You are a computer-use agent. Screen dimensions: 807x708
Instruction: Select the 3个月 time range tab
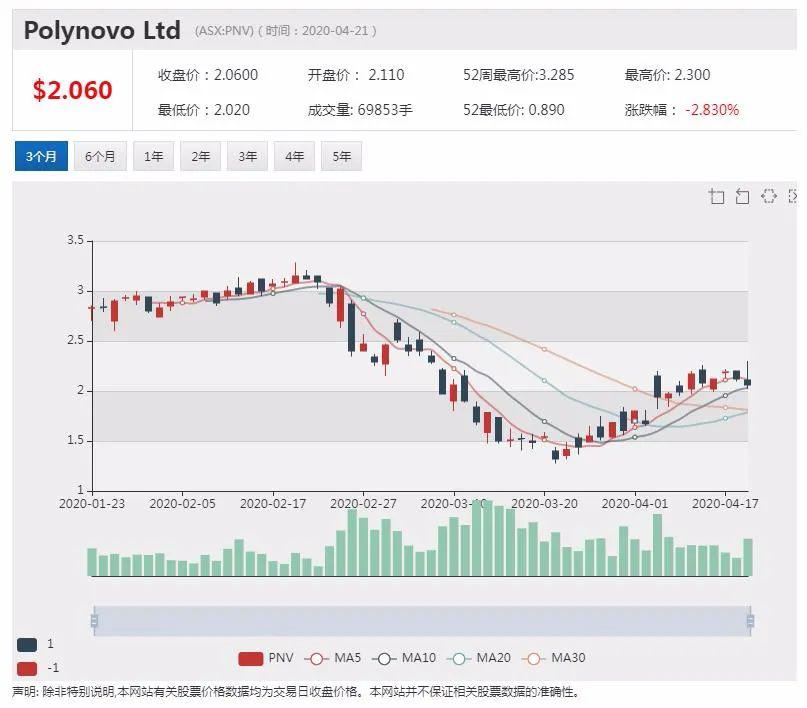pos(41,156)
